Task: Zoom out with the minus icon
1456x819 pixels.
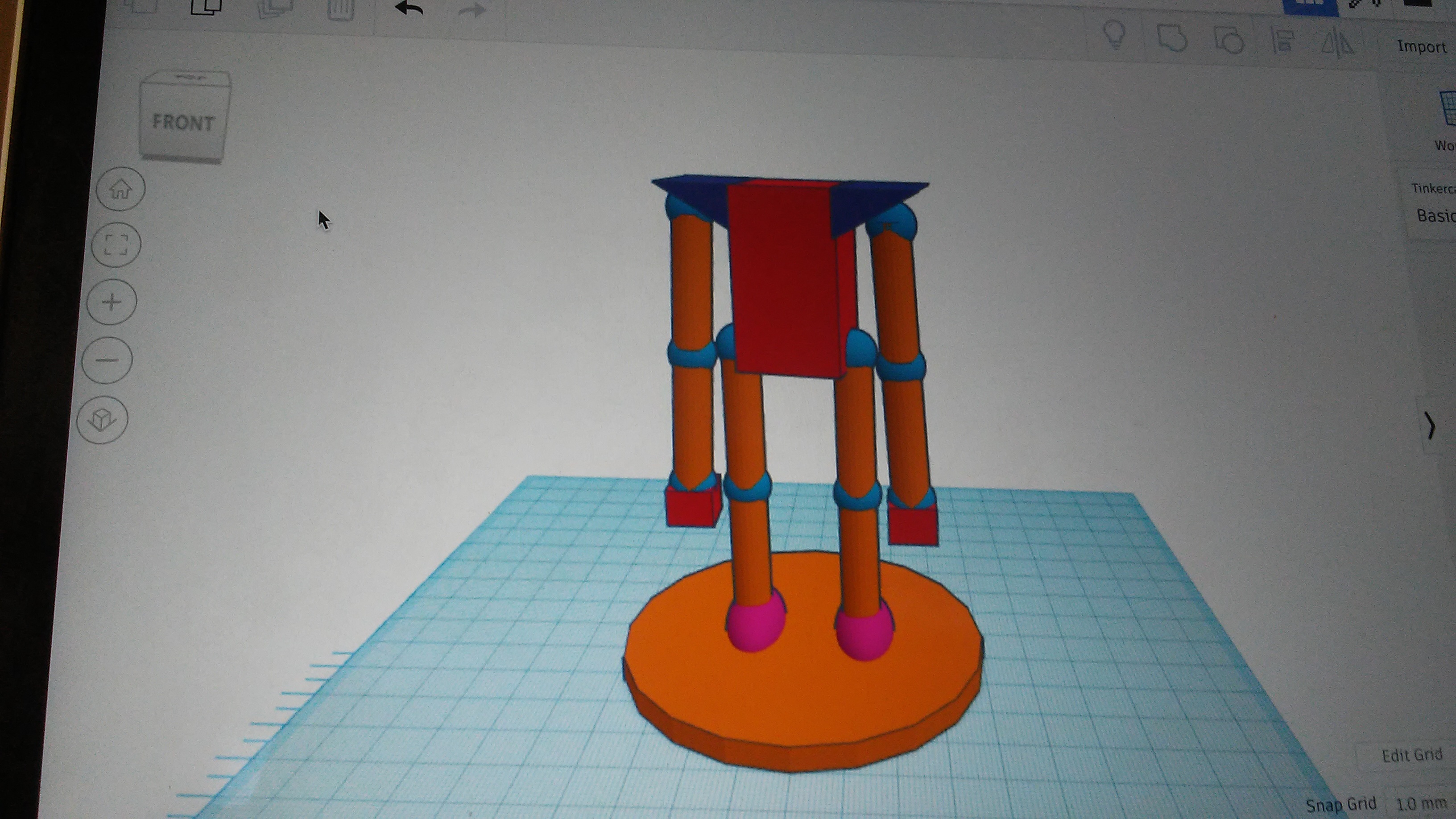Action: pyautogui.click(x=108, y=360)
